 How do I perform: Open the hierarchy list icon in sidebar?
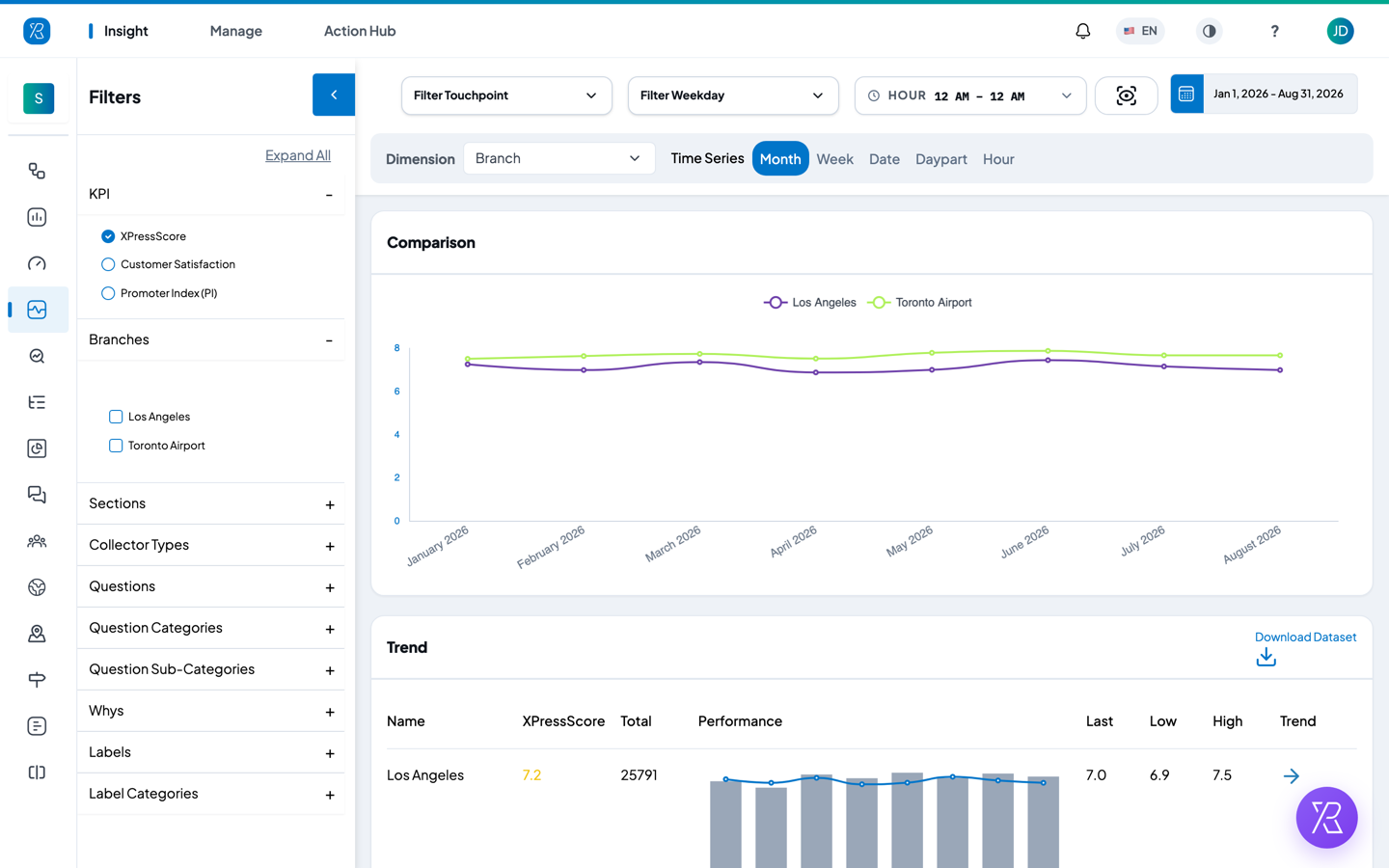tap(37, 402)
